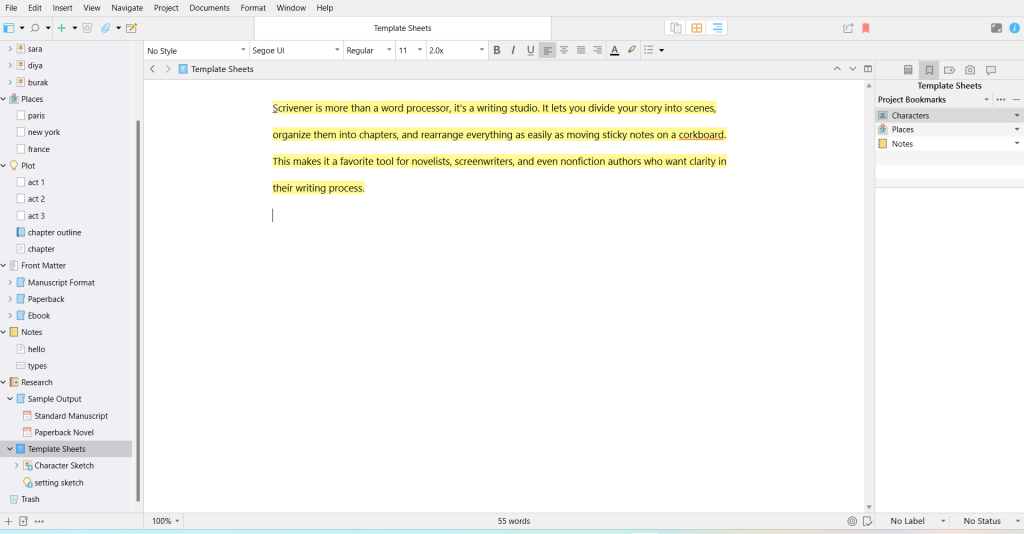Screen dimensions: 1024x534
Task: Open the Documents menu
Action: tap(209, 8)
